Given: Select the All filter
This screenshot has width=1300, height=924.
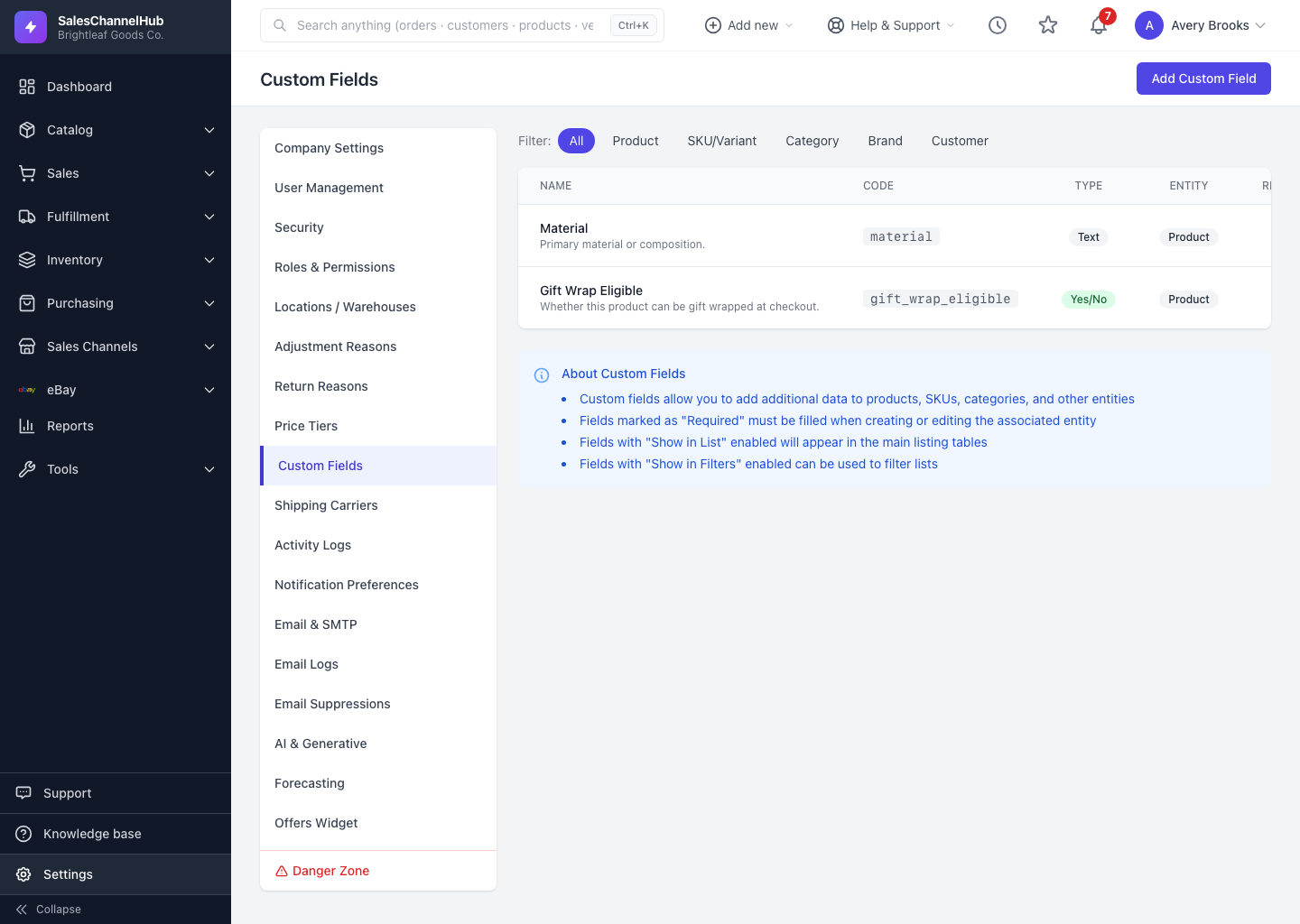Looking at the screenshot, I should pyautogui.click(x=576, y=141).
